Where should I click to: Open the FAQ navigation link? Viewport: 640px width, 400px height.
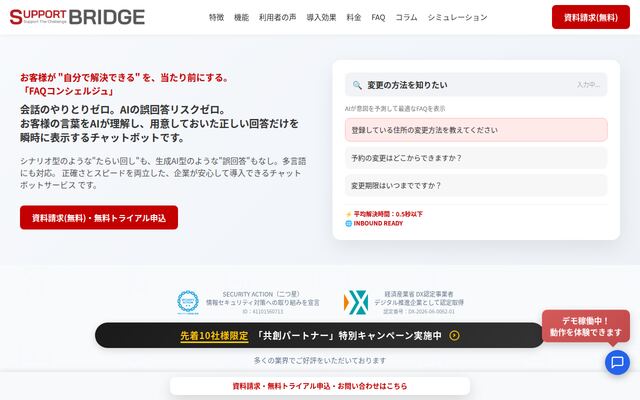click(378, 18)
